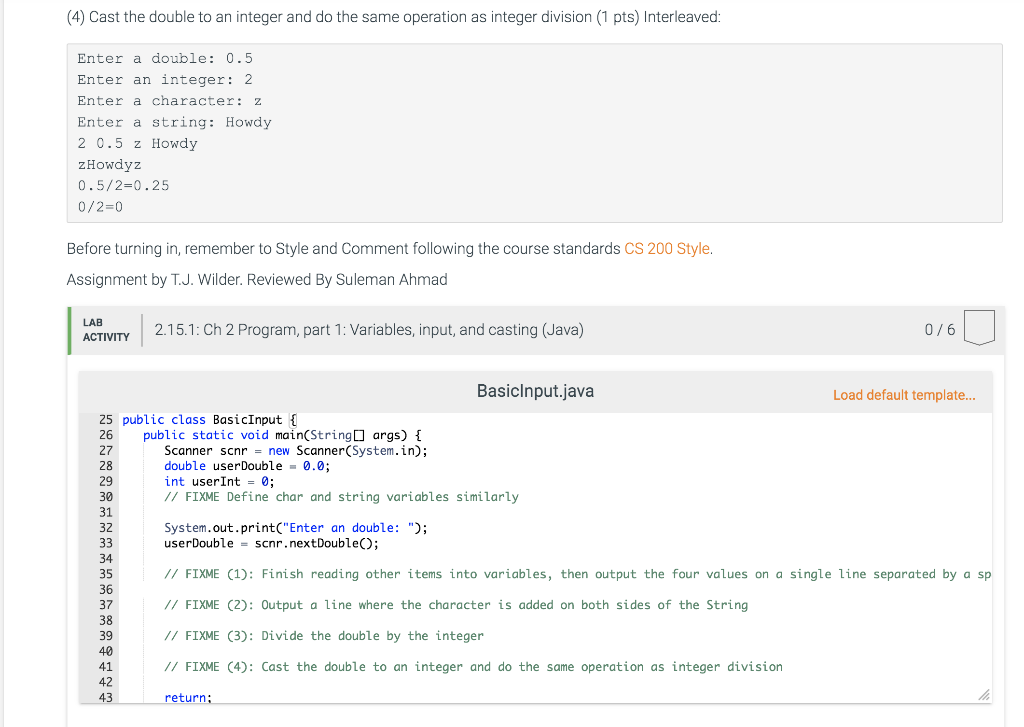The width and height of the screenshot is (1024, 727).
Task: Click the 'Enter an integer: 2' sample line
Action: coord(165,80)
